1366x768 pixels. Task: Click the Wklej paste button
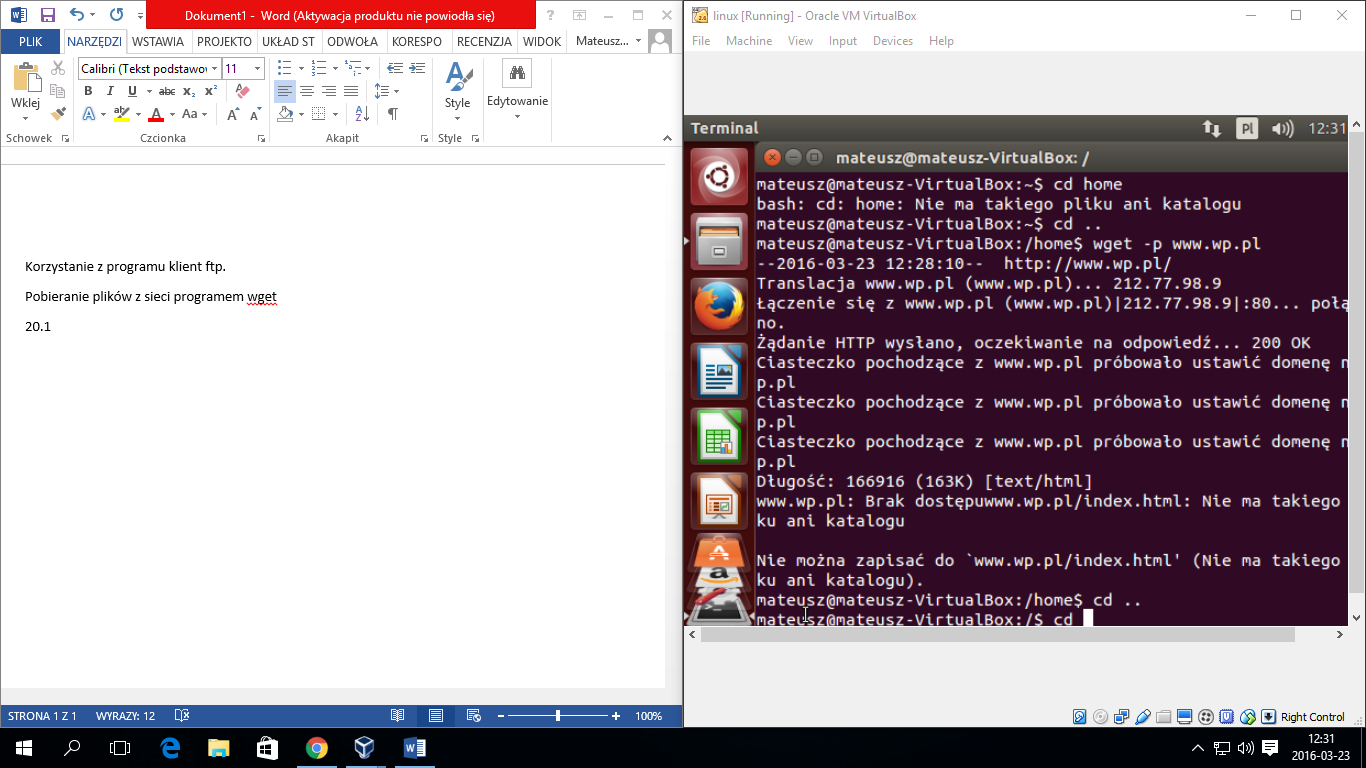pyautogui.click(x=25, y=84)
